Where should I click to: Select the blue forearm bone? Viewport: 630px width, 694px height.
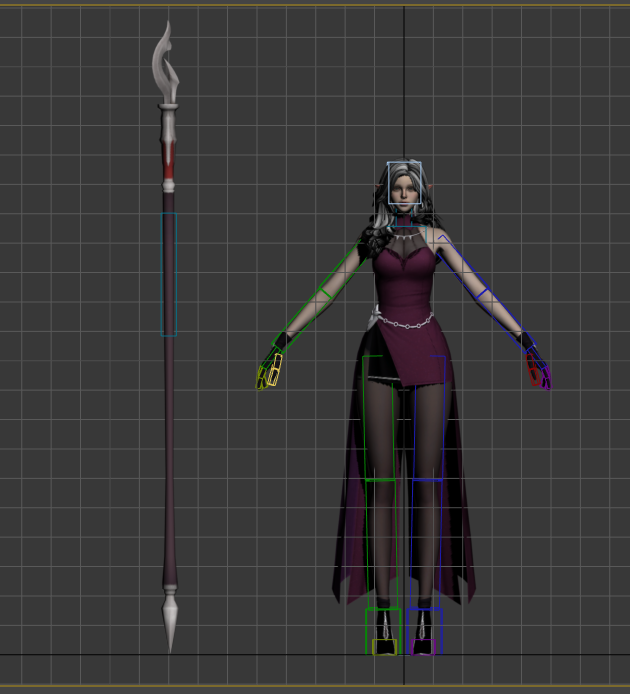coord(507,318)
